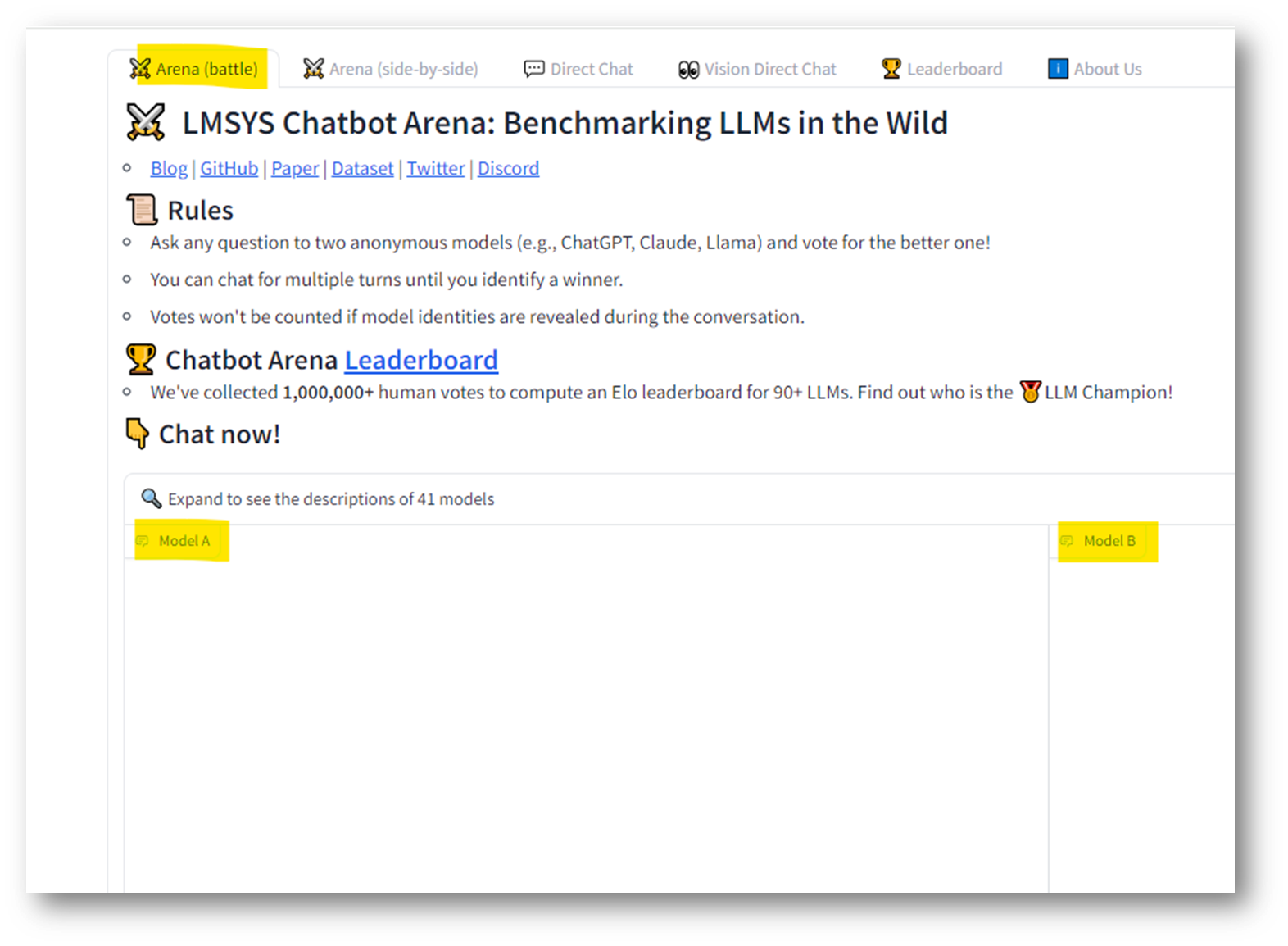The width and height of the screenshot is (1288, 946).
Task: Open the Direct Chat tab
Action: tap(578, 69)
